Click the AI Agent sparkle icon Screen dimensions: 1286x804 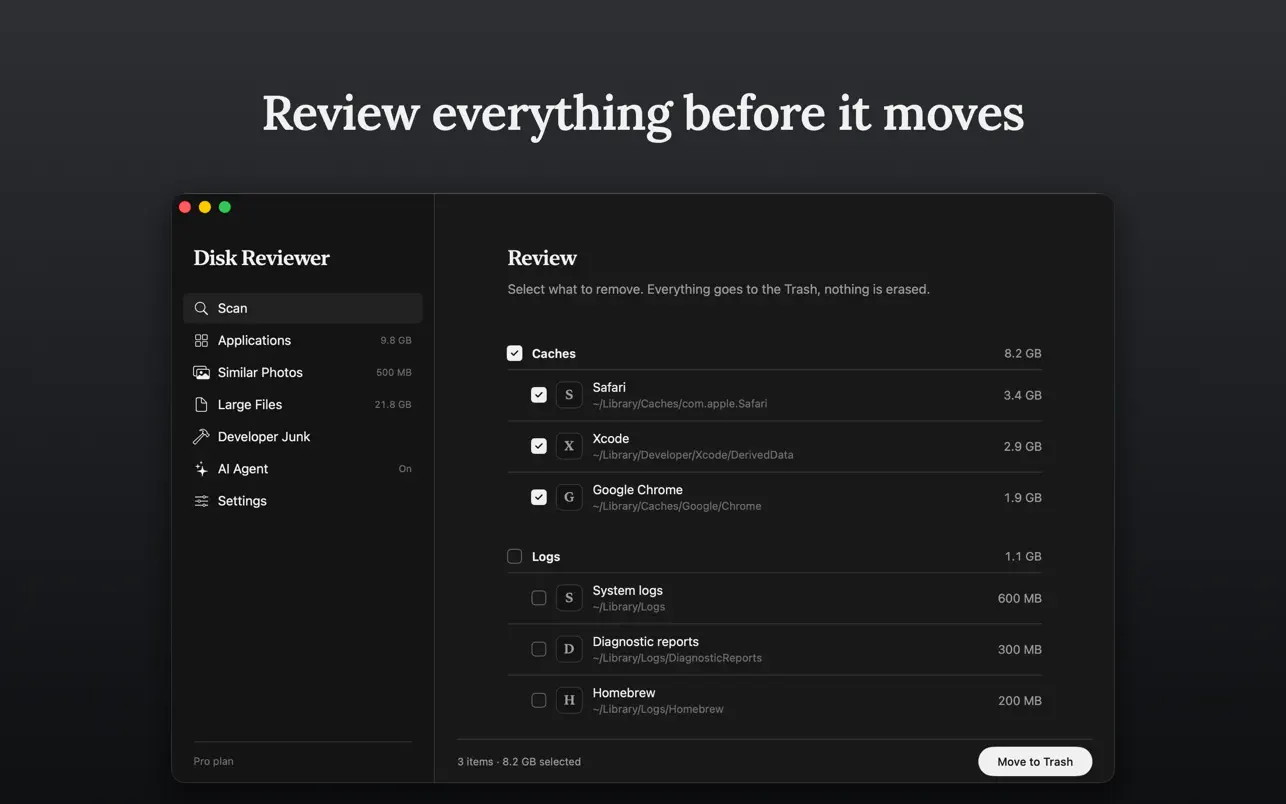pos(201,468)
